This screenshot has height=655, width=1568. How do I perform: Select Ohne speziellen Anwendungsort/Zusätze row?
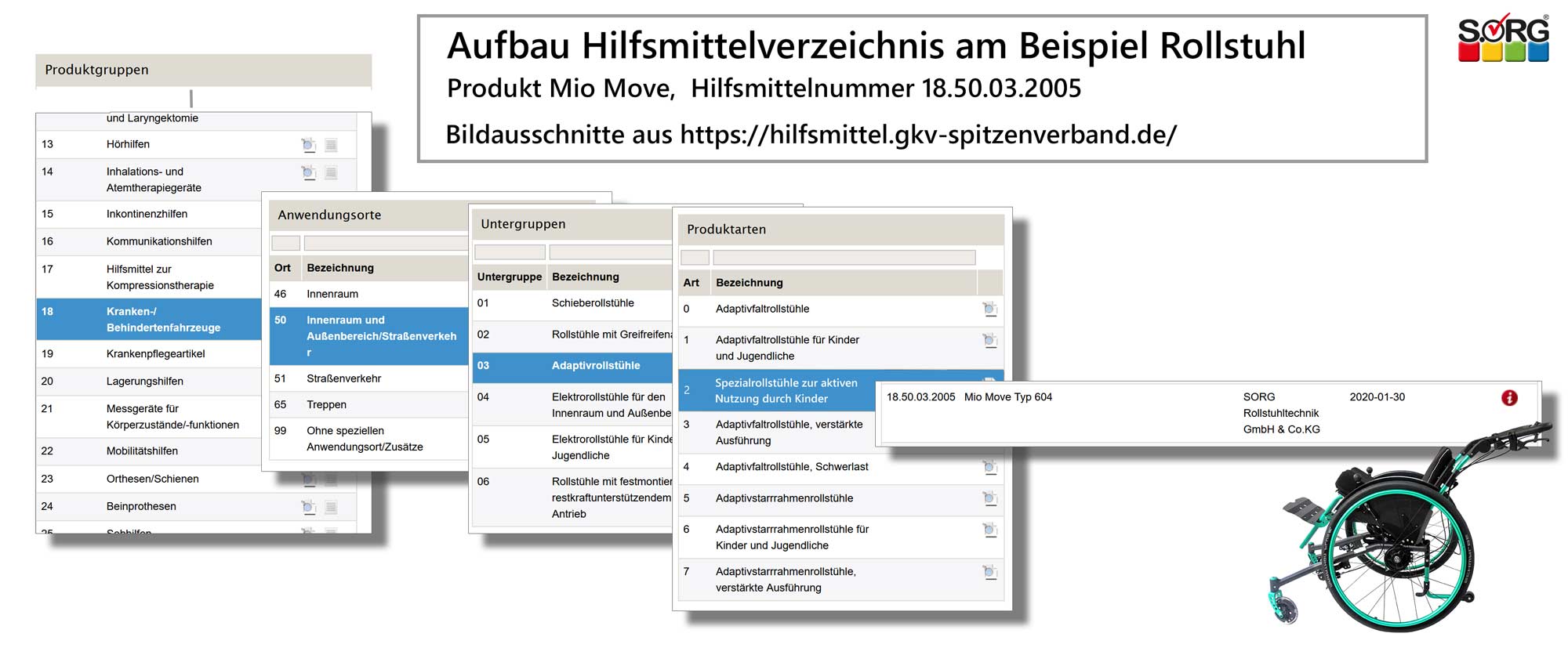(x=369, y=439)
